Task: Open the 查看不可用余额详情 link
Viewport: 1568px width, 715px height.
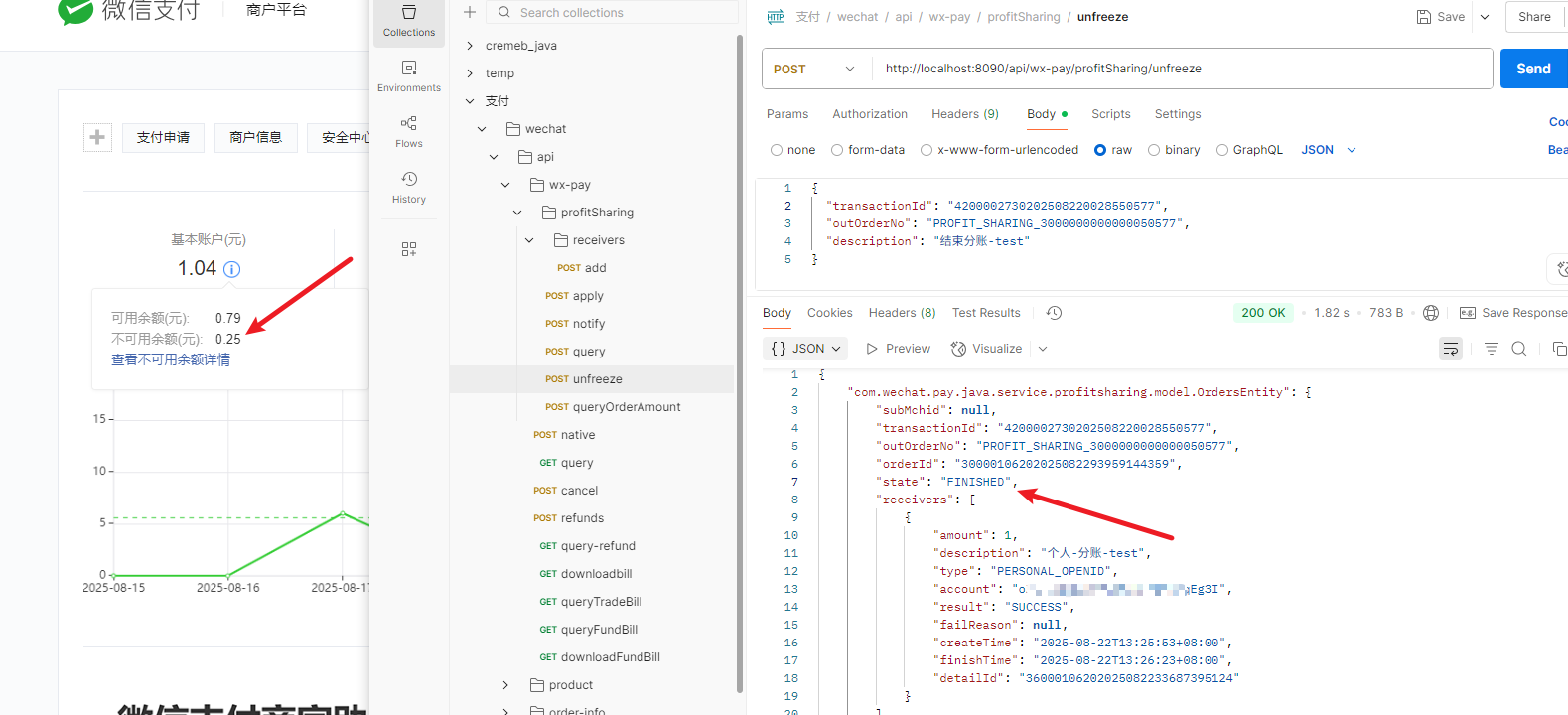Action: click(x=171, y=359)
